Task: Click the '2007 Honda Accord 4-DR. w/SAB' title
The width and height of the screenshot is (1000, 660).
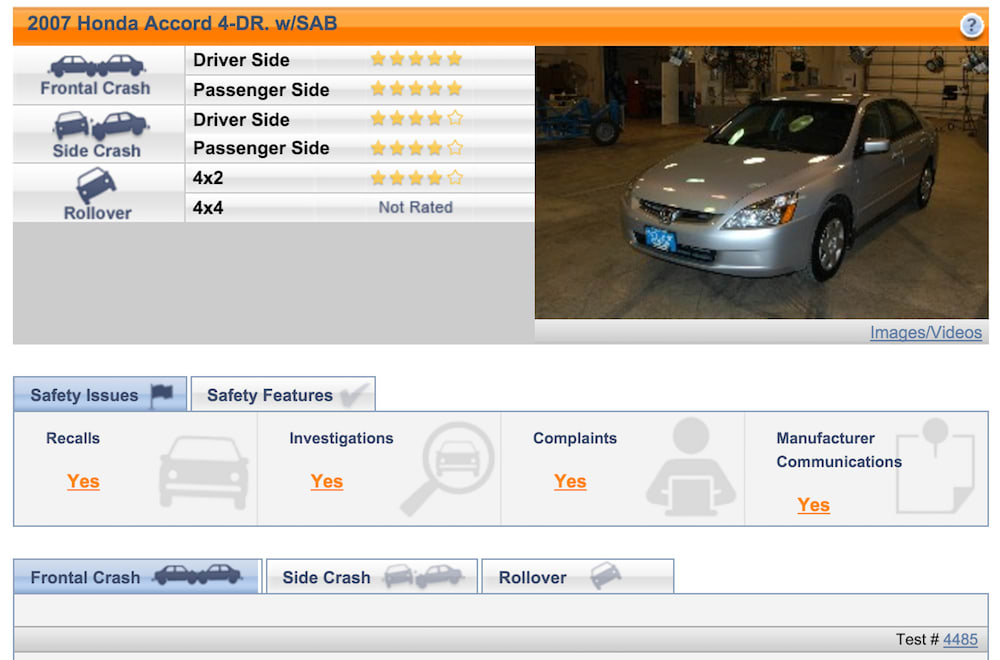Action: tap(182, 24)
